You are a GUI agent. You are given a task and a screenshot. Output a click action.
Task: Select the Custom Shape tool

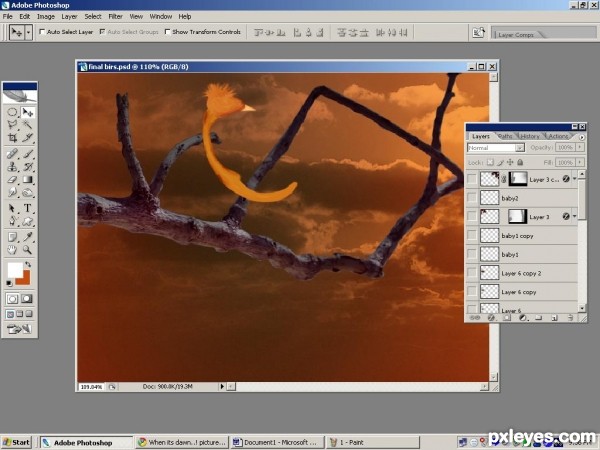[28, 221]
